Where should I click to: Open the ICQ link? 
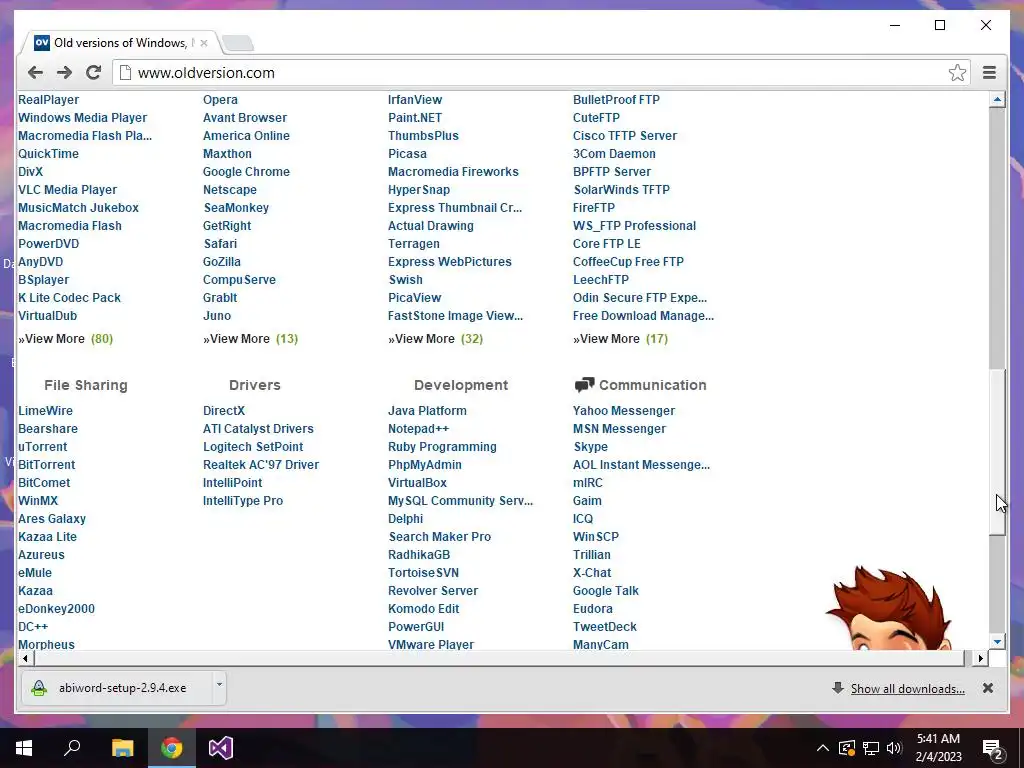click(583, 519)
